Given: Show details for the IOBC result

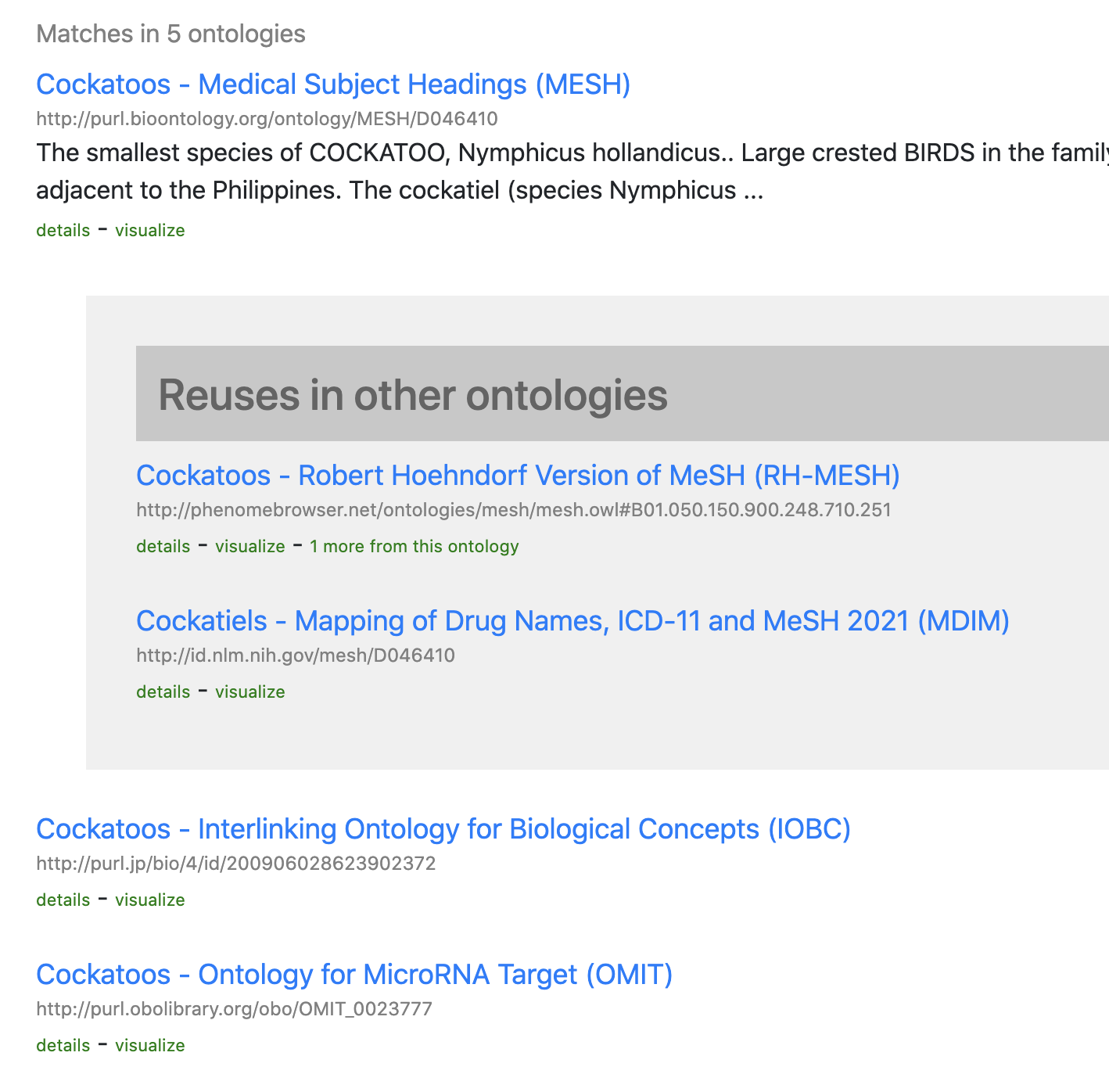Looking at the screenshot, I should (63, 900).
